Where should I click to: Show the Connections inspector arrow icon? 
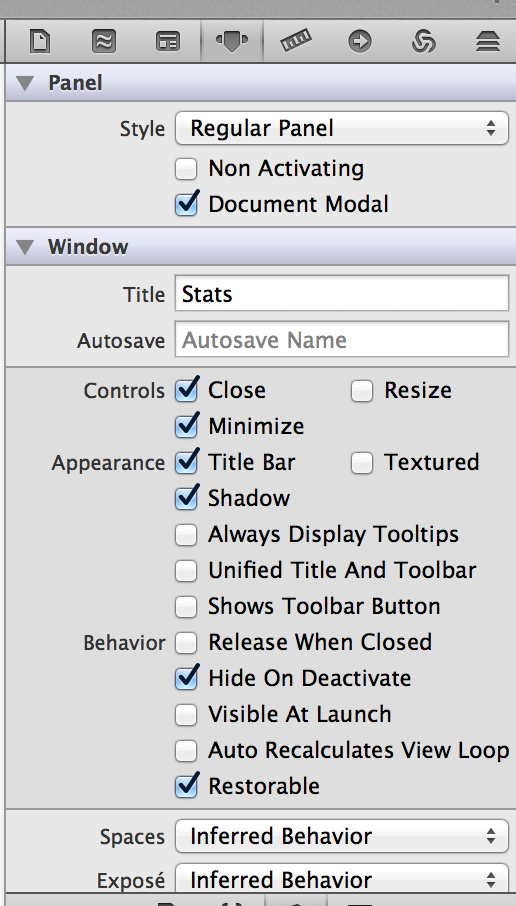click(360, 42)
